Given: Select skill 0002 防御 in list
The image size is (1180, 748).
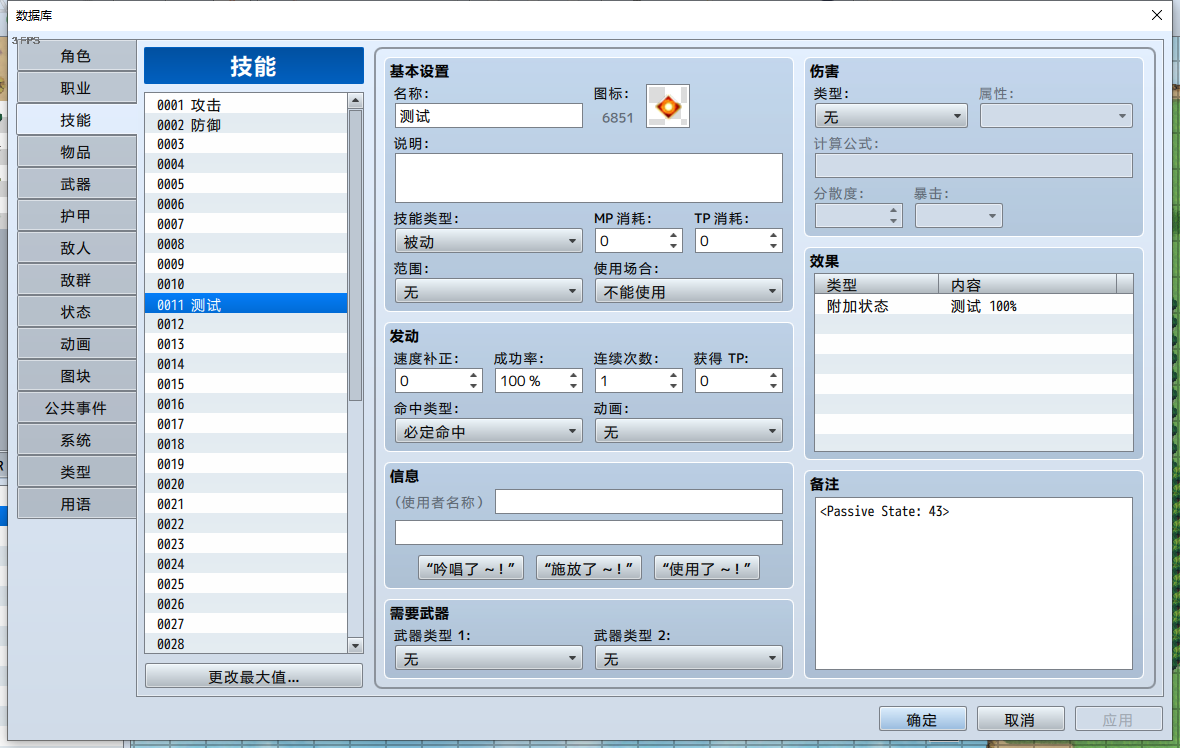Looking at the screenshot, I should tap(246, 124).
